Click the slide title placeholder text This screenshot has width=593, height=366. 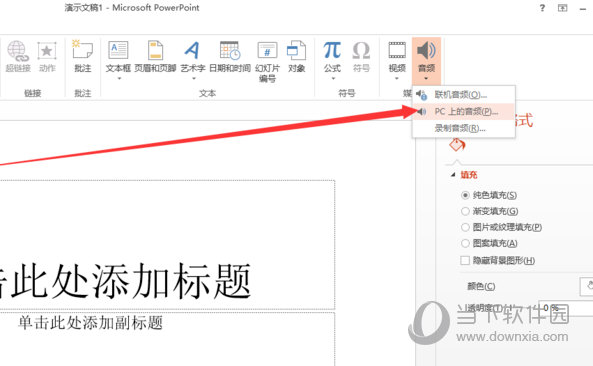pos(125,281)
